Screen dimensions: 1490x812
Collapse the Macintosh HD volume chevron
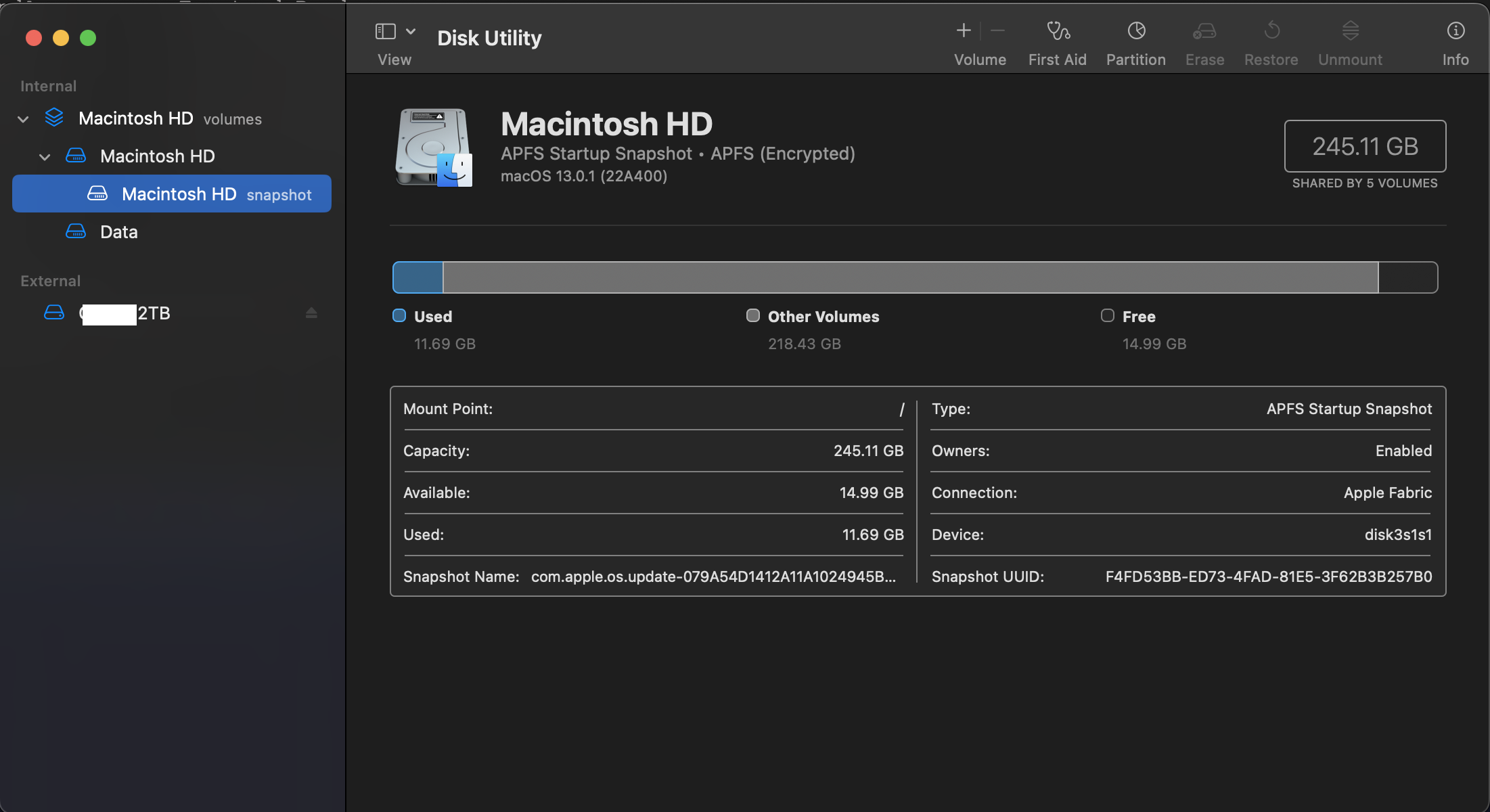coord(45,157)
